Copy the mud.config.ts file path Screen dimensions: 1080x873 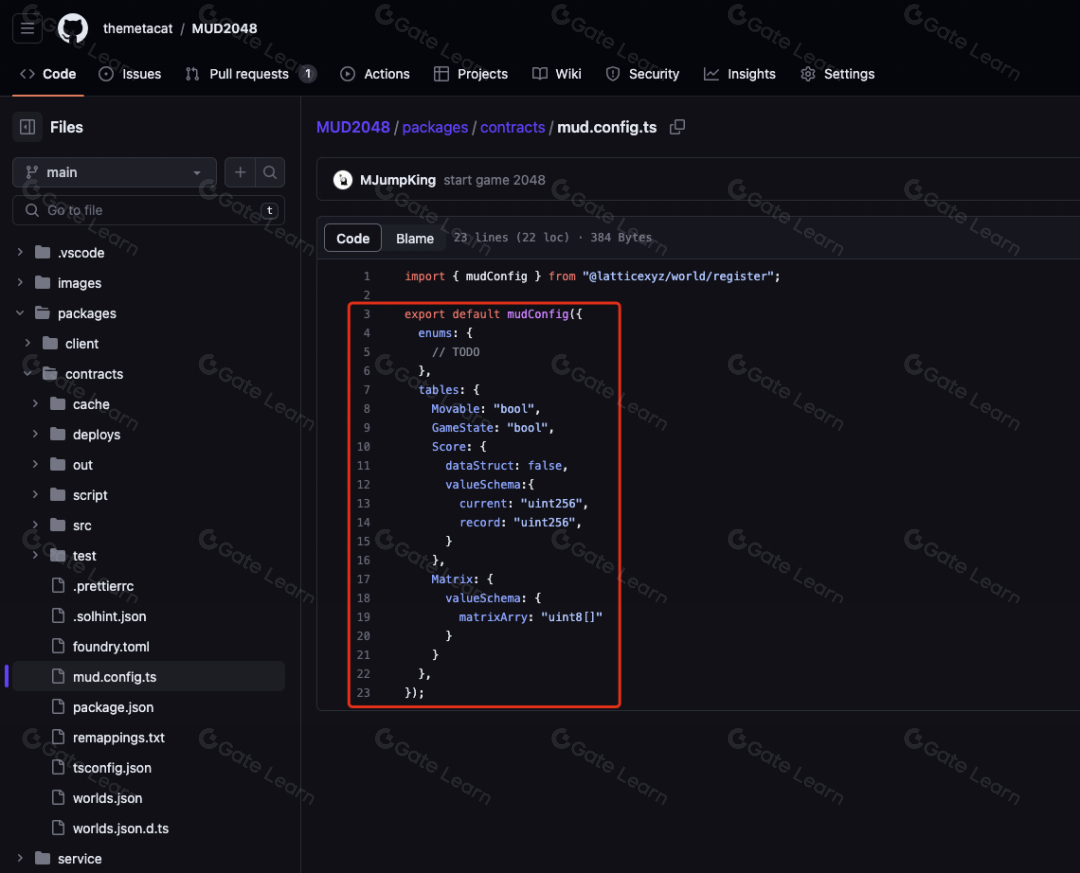click(x=677, y=128)
